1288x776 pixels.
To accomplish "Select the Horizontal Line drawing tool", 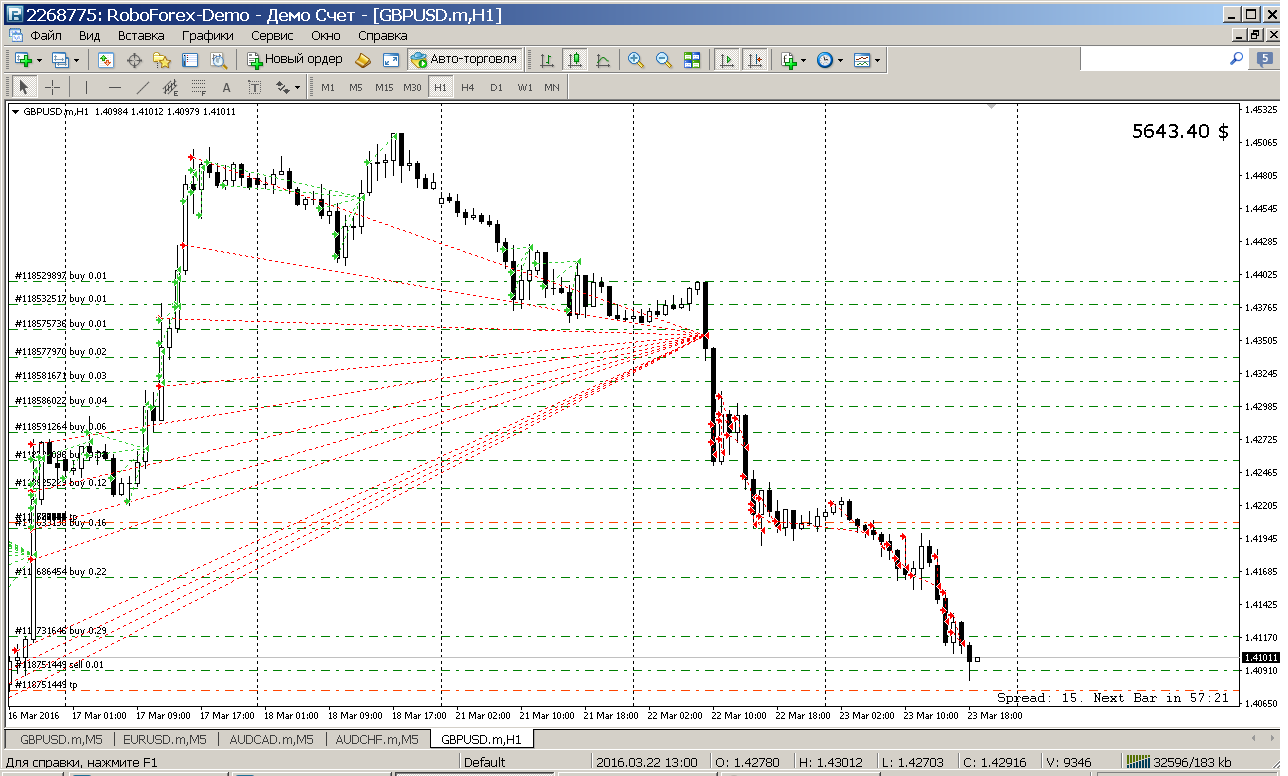I will 114,87.
